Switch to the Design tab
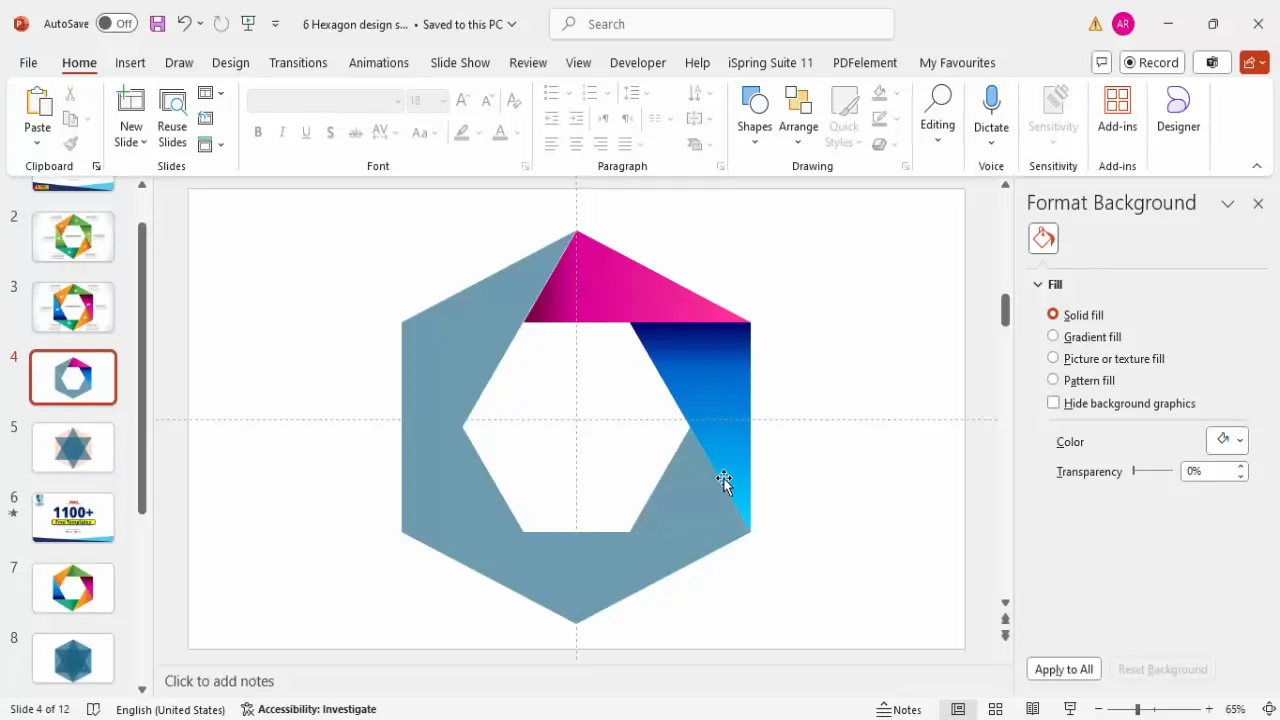Screen dimensions: 1280x720 [x=230, y=62]
